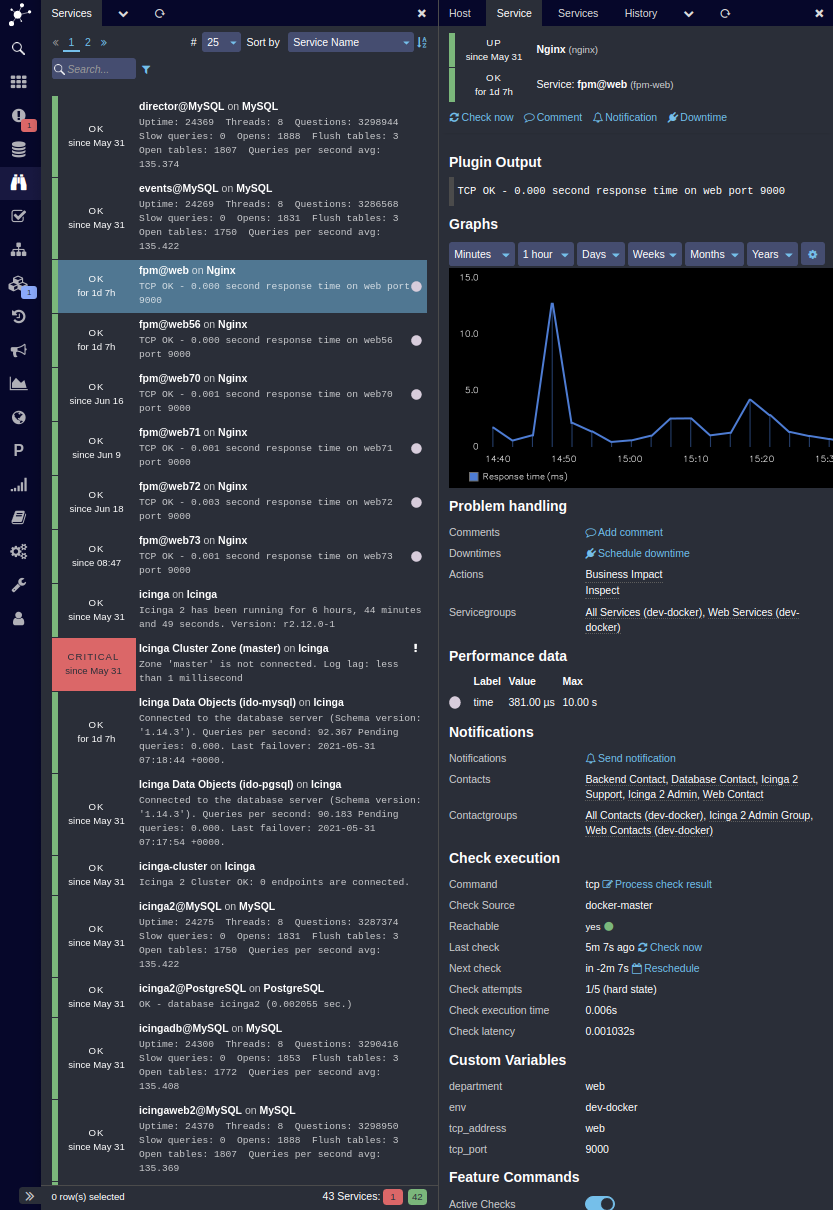Open the History clock icon in sidebar
Viewport: 833px width, 1210px height.
(18, 316)
